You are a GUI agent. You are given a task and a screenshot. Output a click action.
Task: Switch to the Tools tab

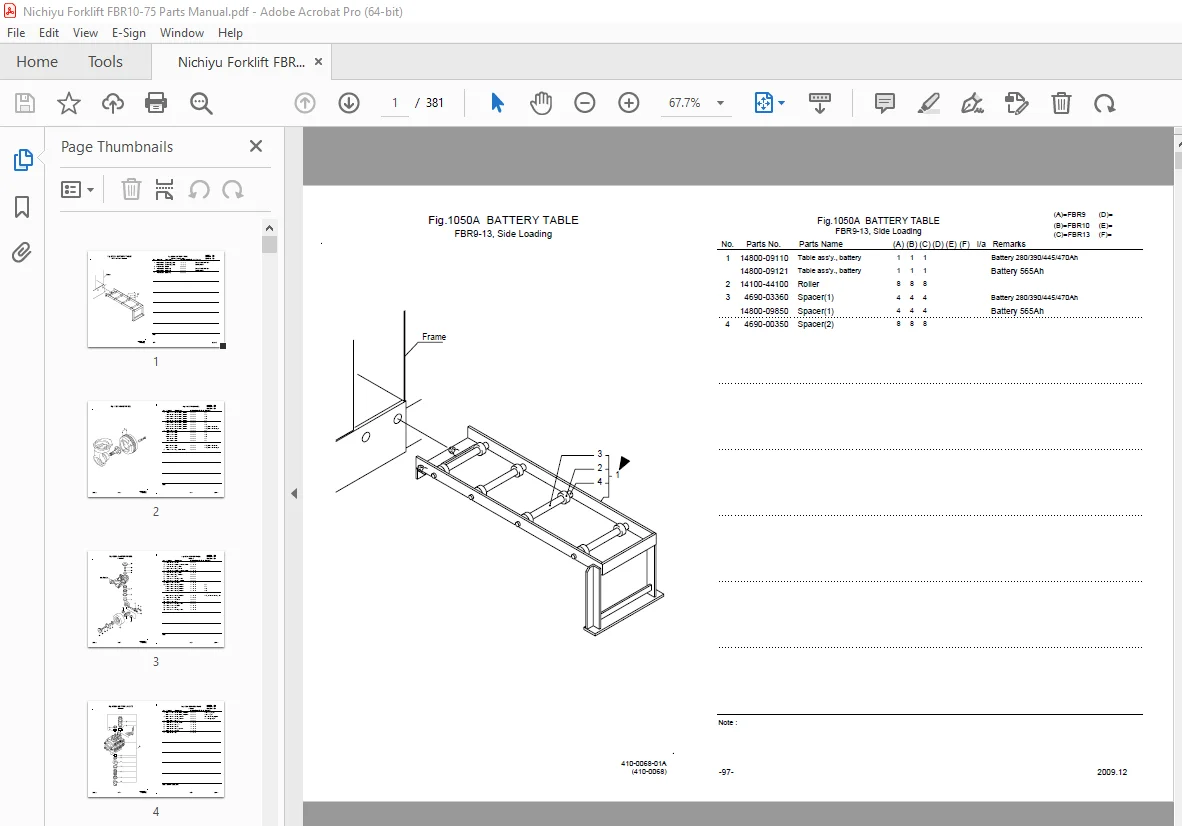tap(105, 62)
